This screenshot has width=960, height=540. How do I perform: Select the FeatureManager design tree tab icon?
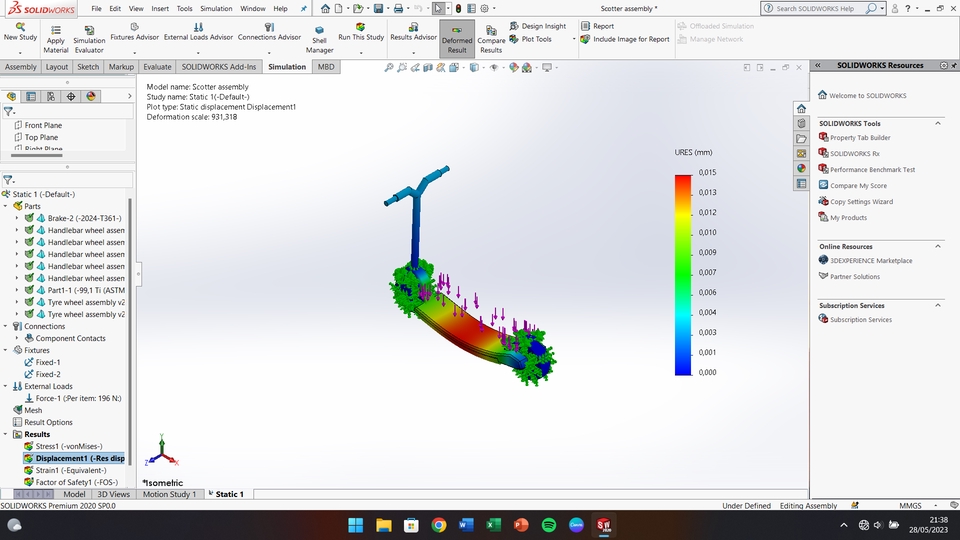(11, 96)
